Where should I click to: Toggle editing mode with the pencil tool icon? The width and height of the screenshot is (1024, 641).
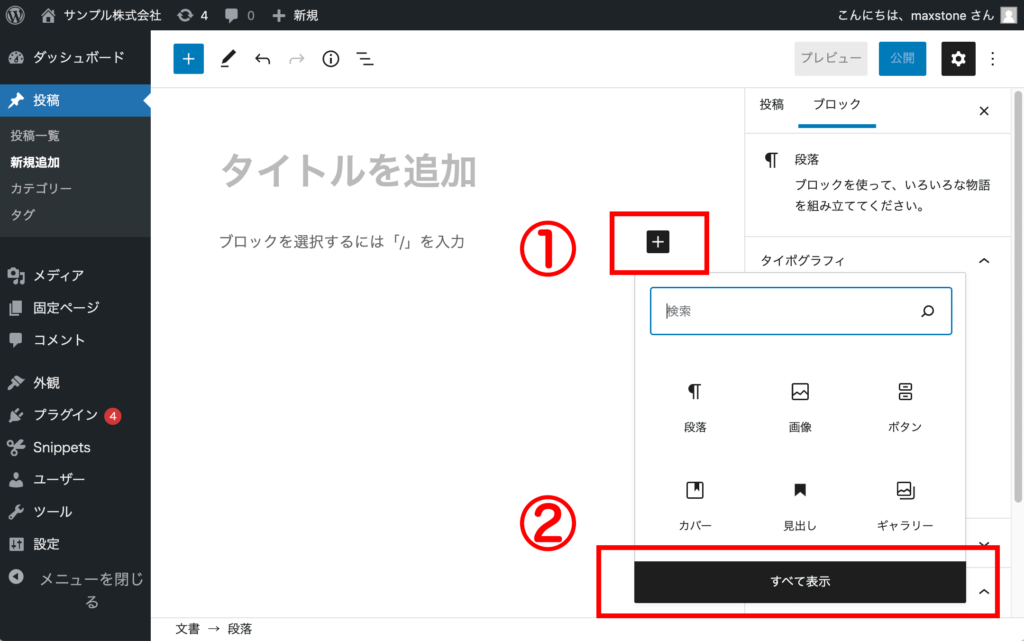(x=227, y=59)
